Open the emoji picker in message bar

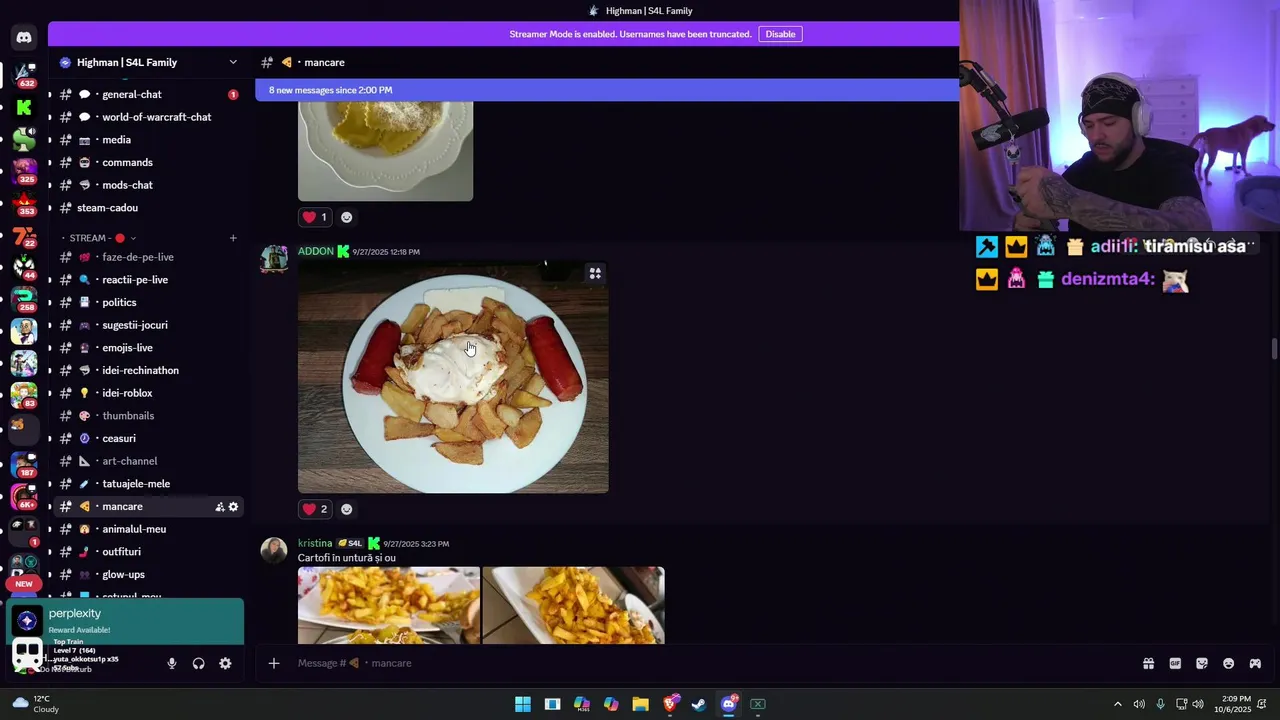(x=1229, y=663)
